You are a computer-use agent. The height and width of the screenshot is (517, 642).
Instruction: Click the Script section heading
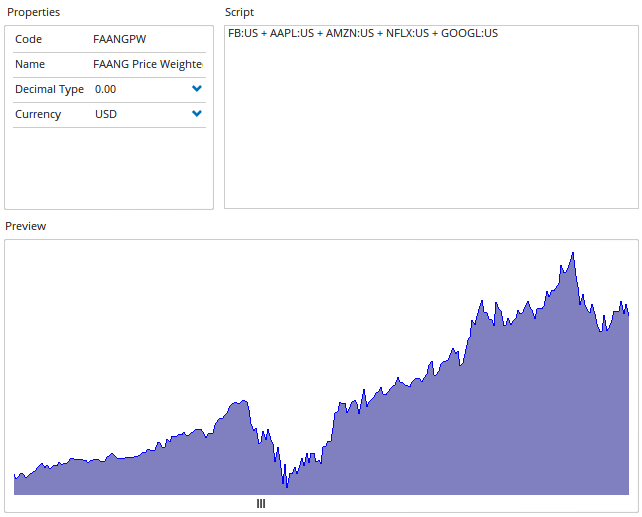(x=240, y=12)
